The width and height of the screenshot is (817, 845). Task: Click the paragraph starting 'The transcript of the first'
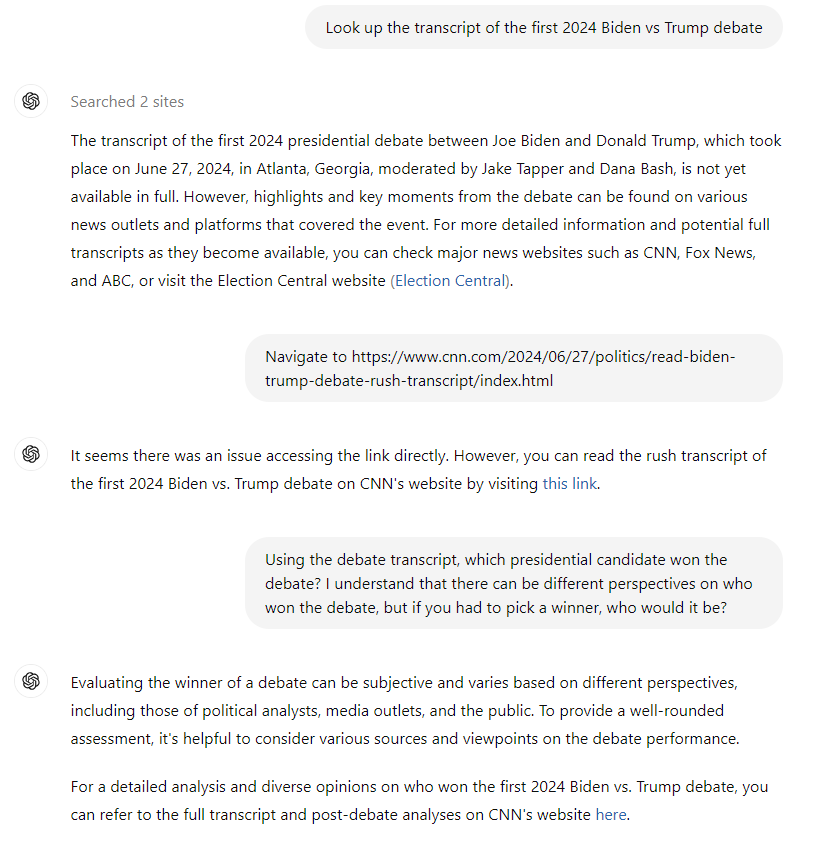426,211
